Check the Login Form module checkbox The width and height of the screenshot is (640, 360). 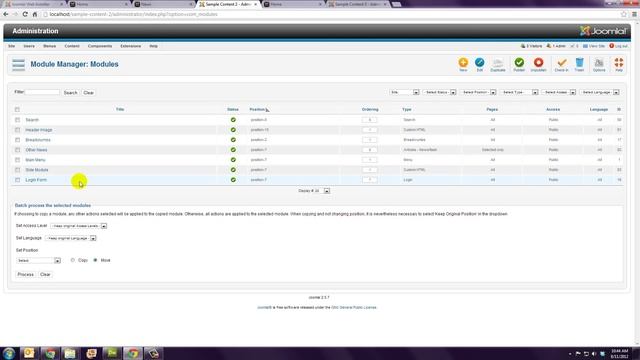(17, 180)
